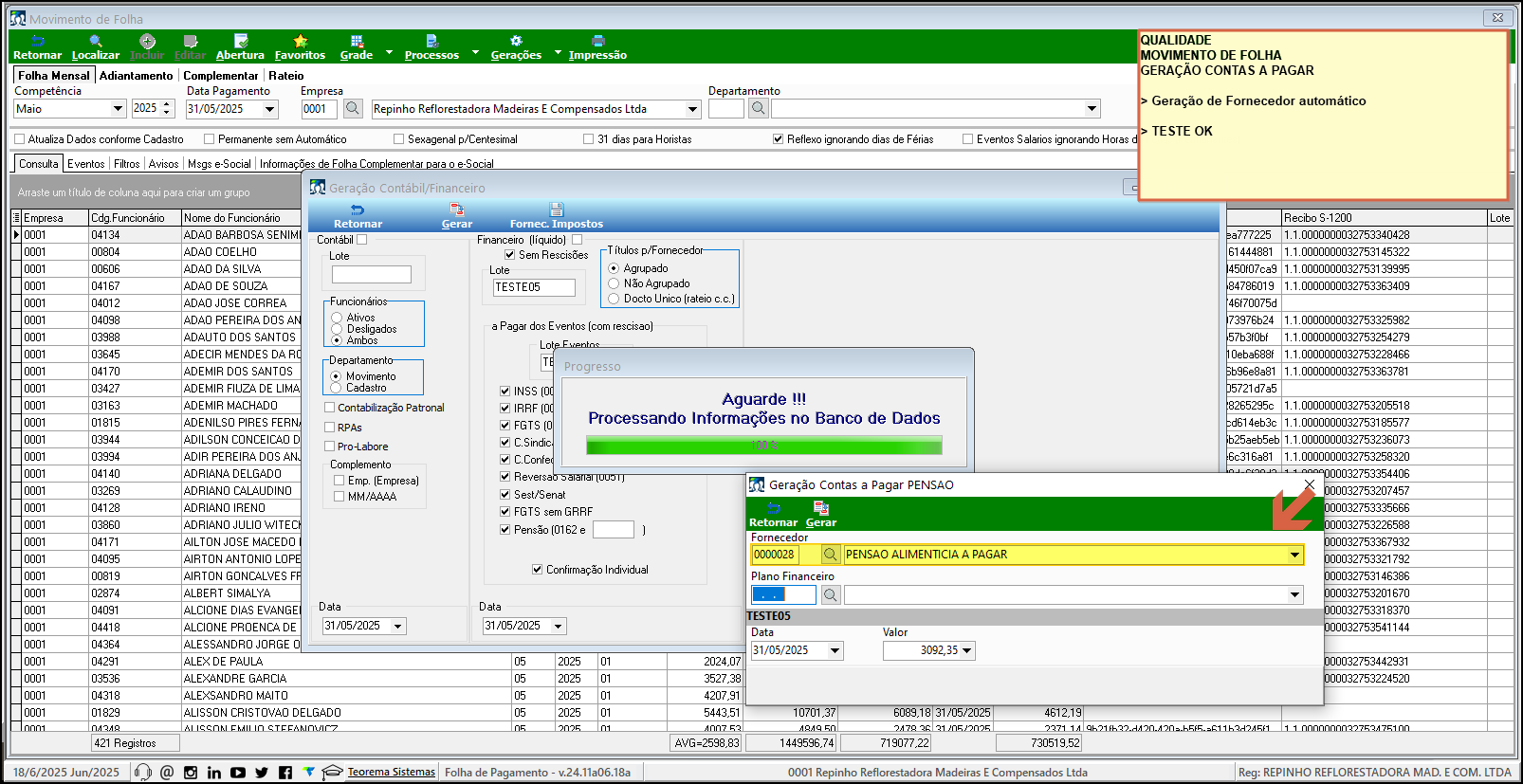Expand the Empresa name dropdown
This screenshot has height=784, width=1523.
click(x=692, y=109)
